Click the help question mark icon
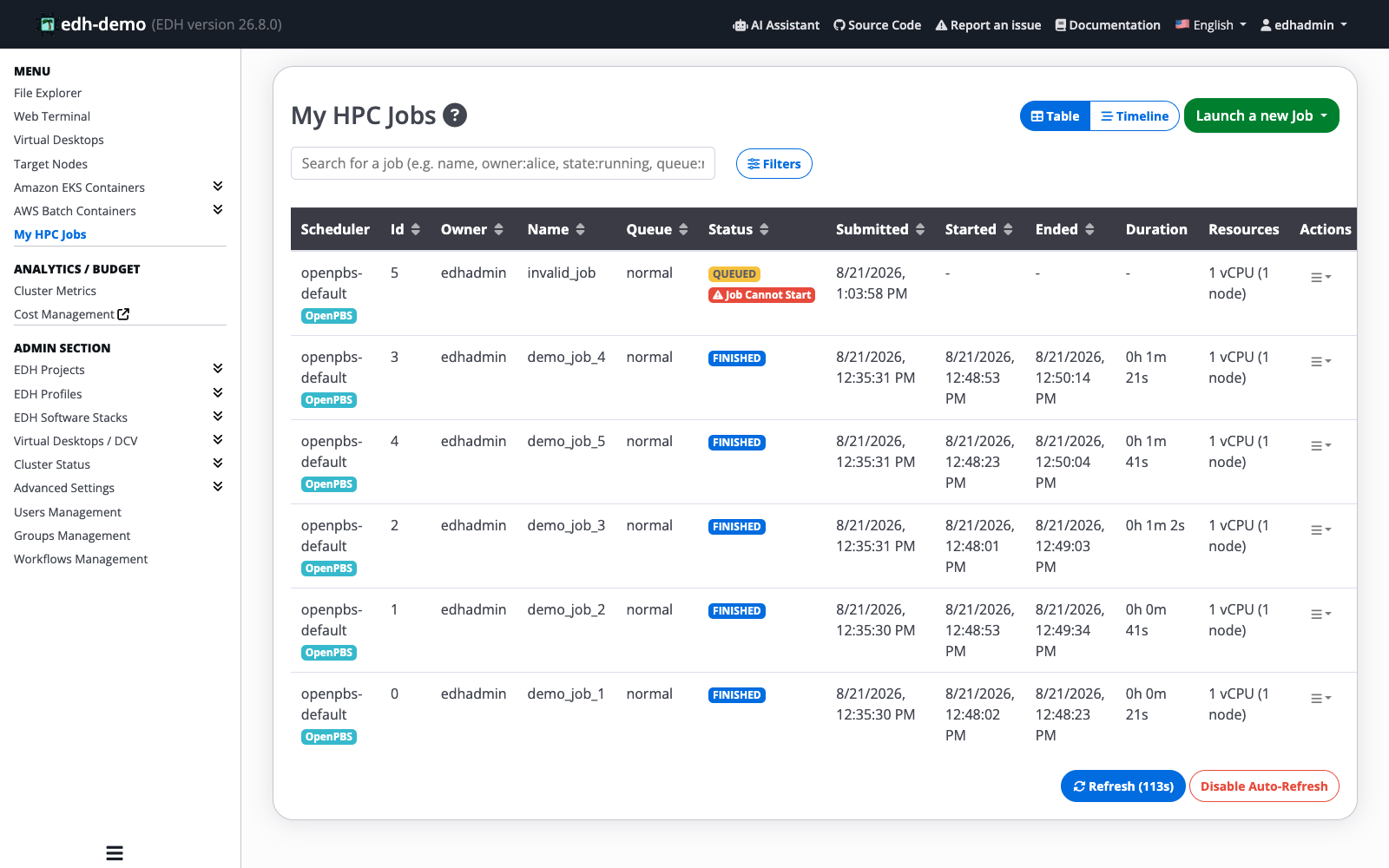This screenshot has height=868, width=1389. pos(455,115)
